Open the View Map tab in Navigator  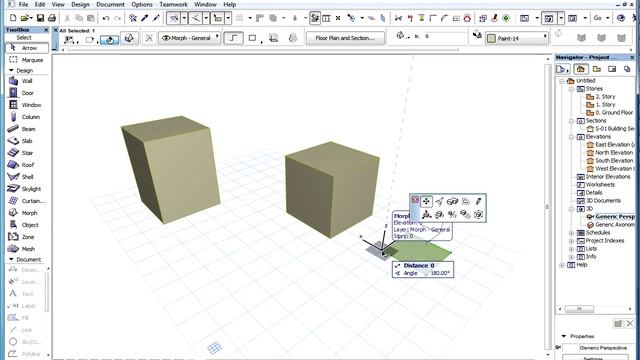click(596, 69)
